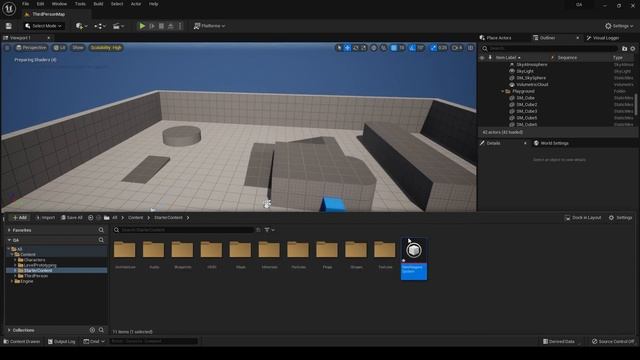Open the Build menu

[98, 4]
